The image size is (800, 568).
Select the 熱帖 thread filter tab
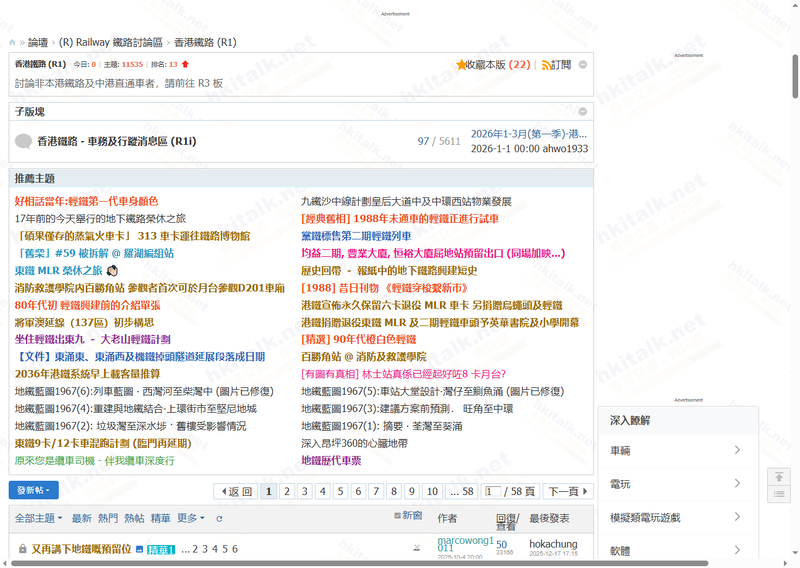(x=134, y=518)
